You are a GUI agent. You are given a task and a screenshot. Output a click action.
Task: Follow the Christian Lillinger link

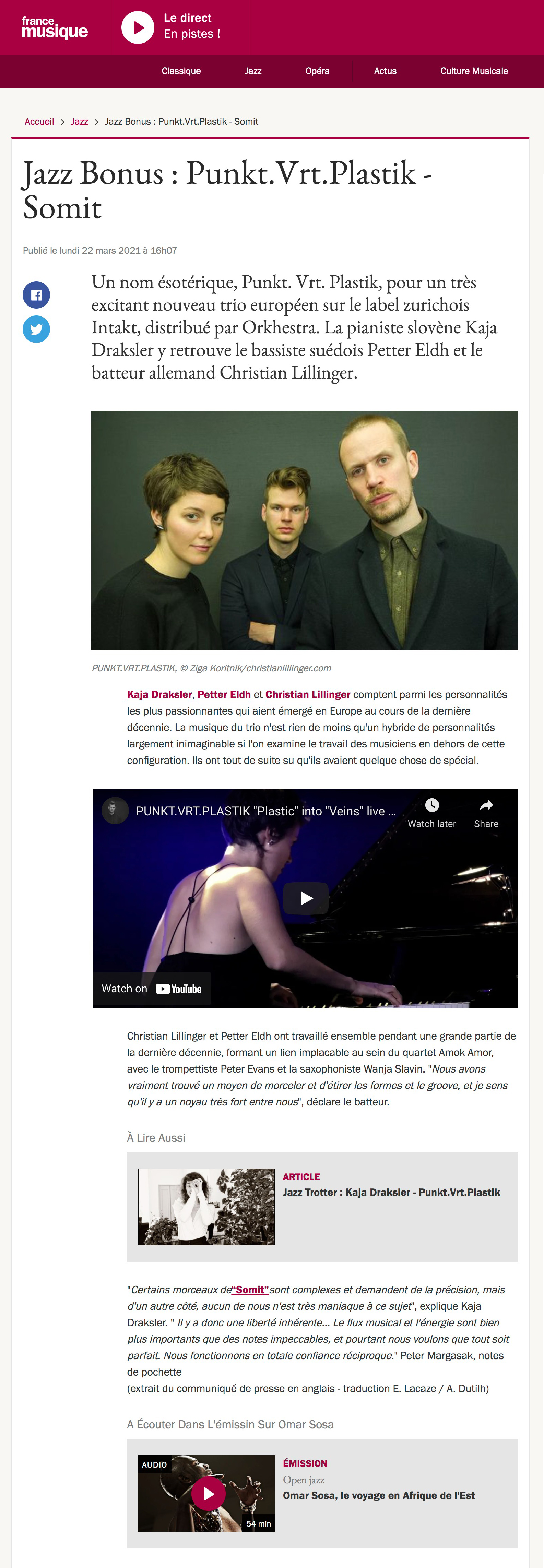pyautogui.click(x=308, y=695)
